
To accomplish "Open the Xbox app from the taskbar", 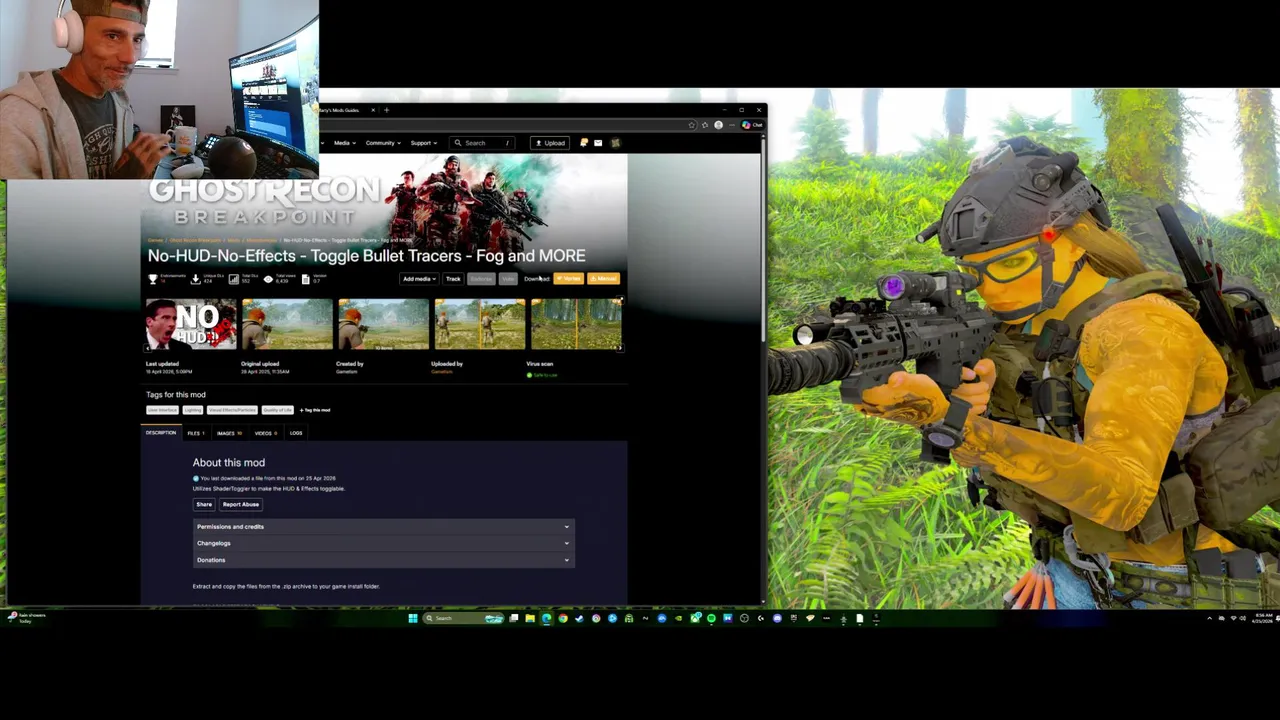I will click(x=695, y=618).
